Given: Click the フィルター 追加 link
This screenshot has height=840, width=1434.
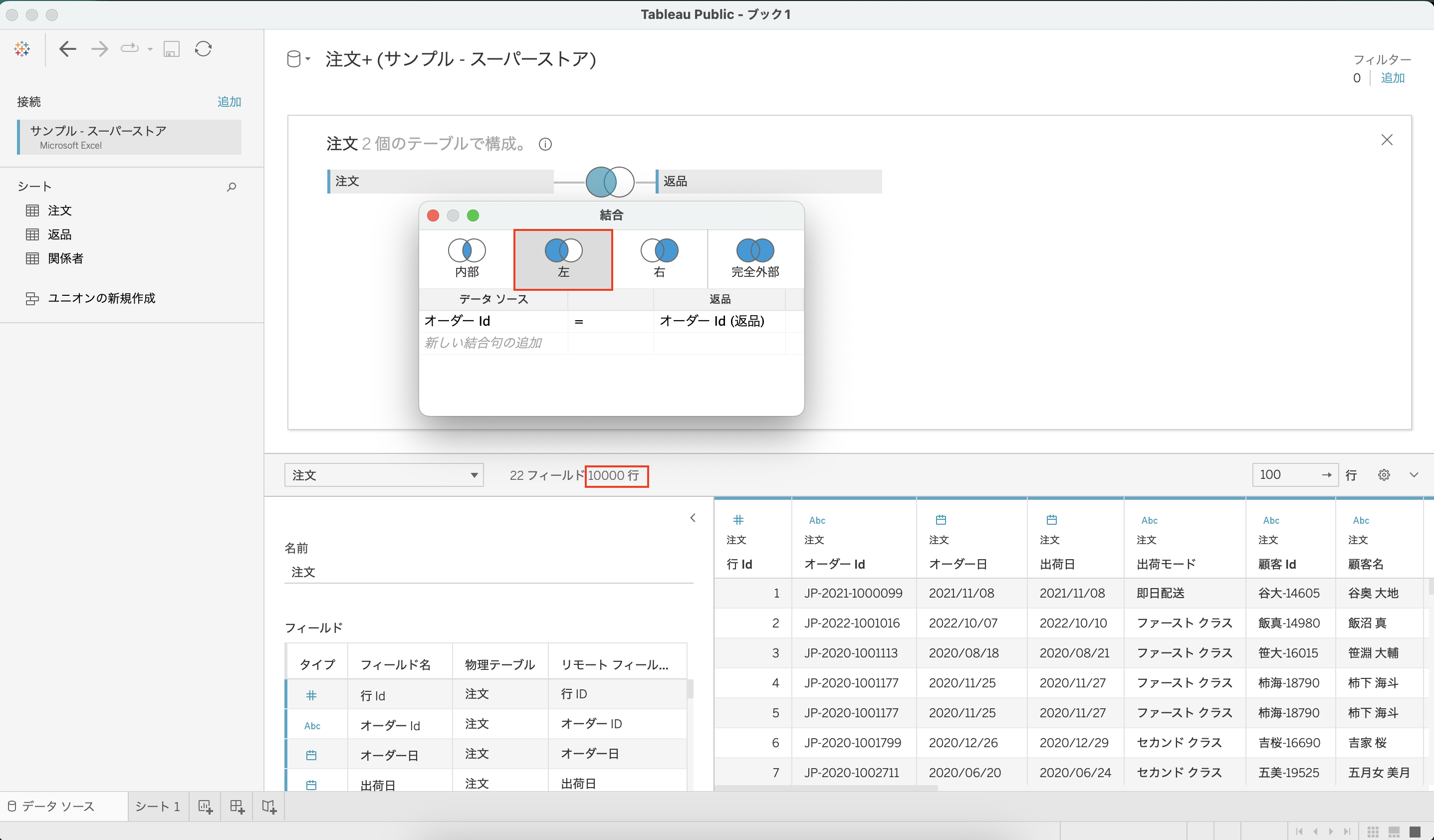Looking at the screenshot, I should [1393, 78].
